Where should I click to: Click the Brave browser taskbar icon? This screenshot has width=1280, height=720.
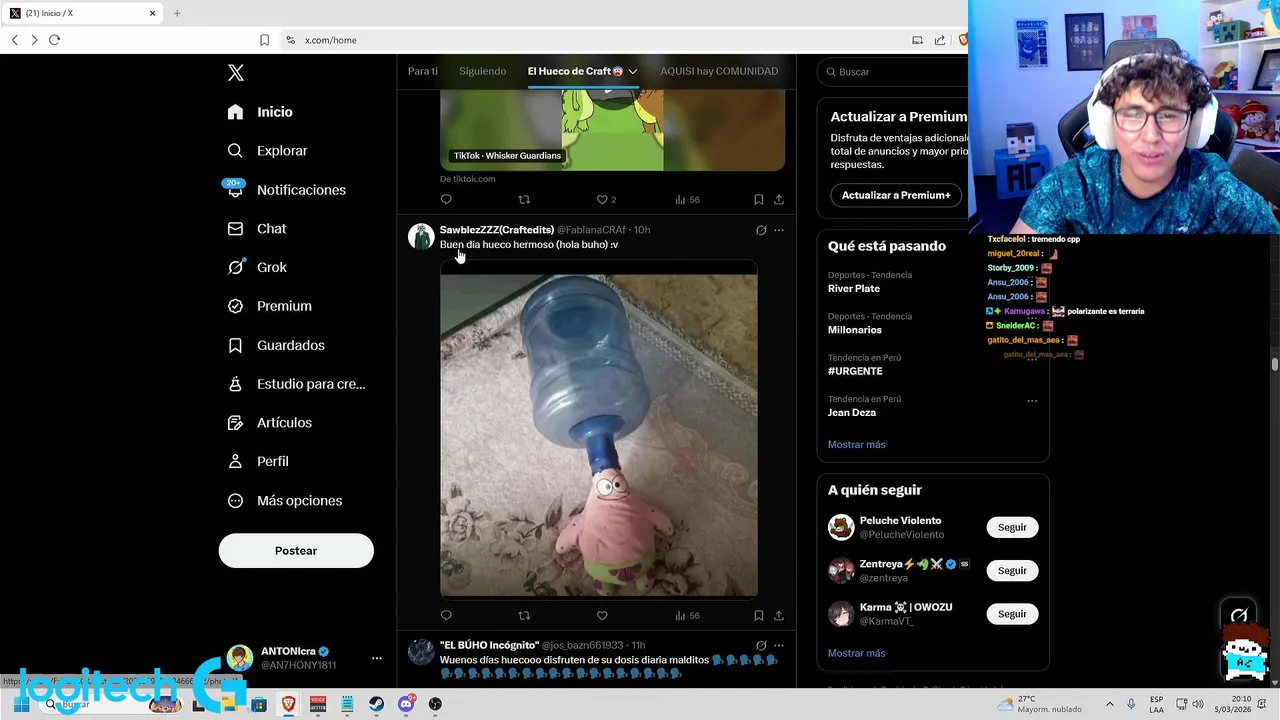289,704
